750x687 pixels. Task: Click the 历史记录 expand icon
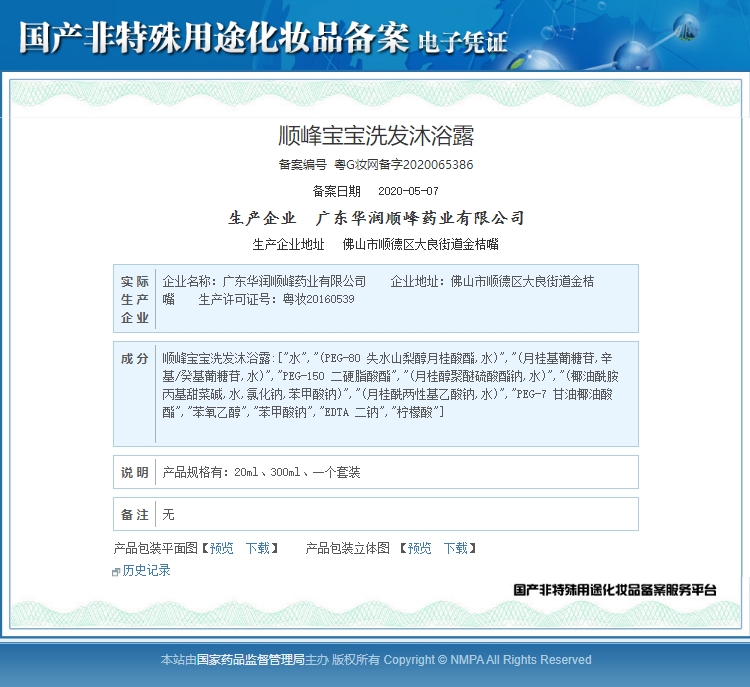[x=116, y=572]
